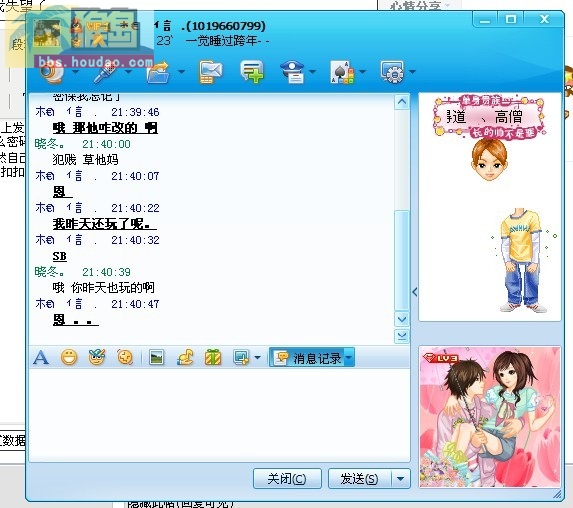573x508 pixels.
Task: Click contact number (1019660799) in title
Action: pos(225,26)
